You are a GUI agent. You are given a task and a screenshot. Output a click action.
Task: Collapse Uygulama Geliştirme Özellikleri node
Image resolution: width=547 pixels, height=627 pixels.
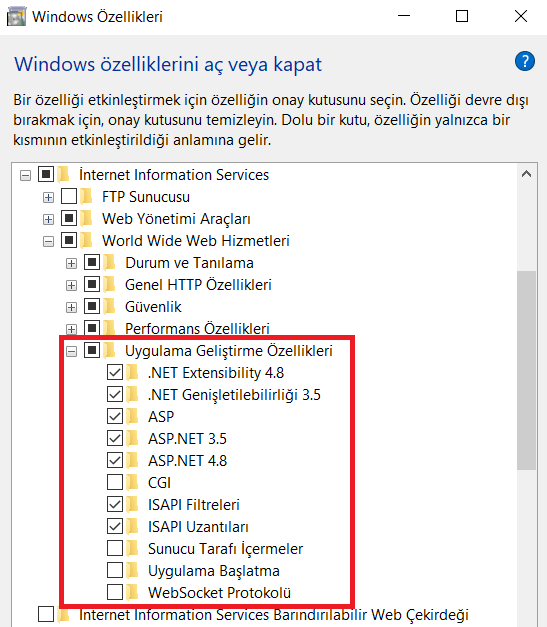(x=71, y=351)
